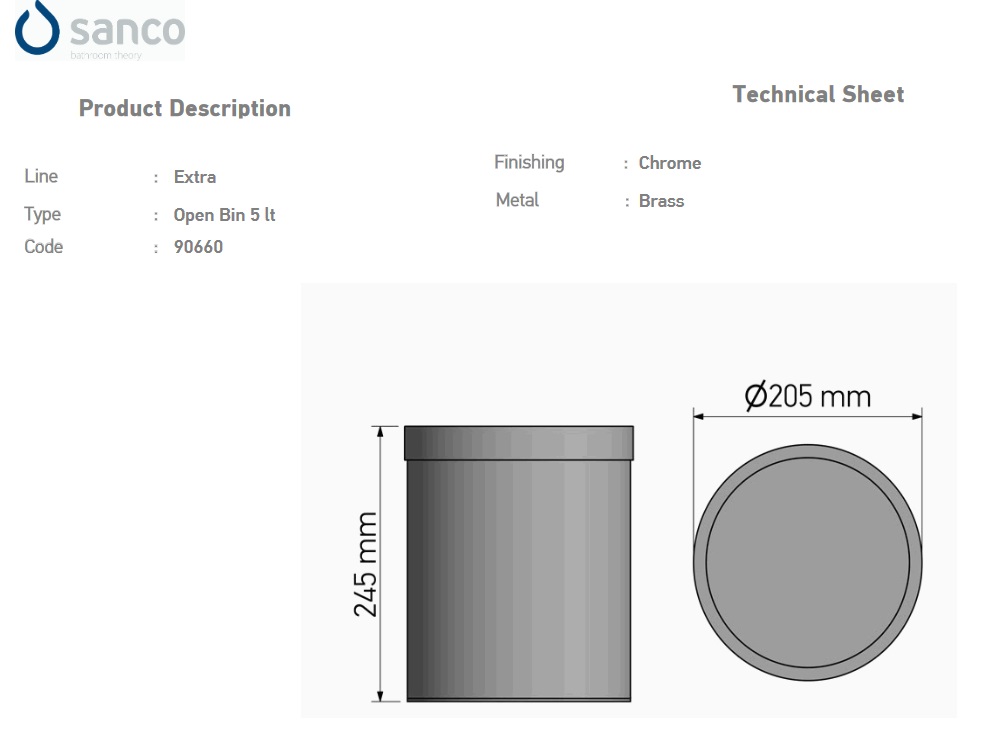Select the Brass metal value
982x732 pixels.
tap(661, 201)
